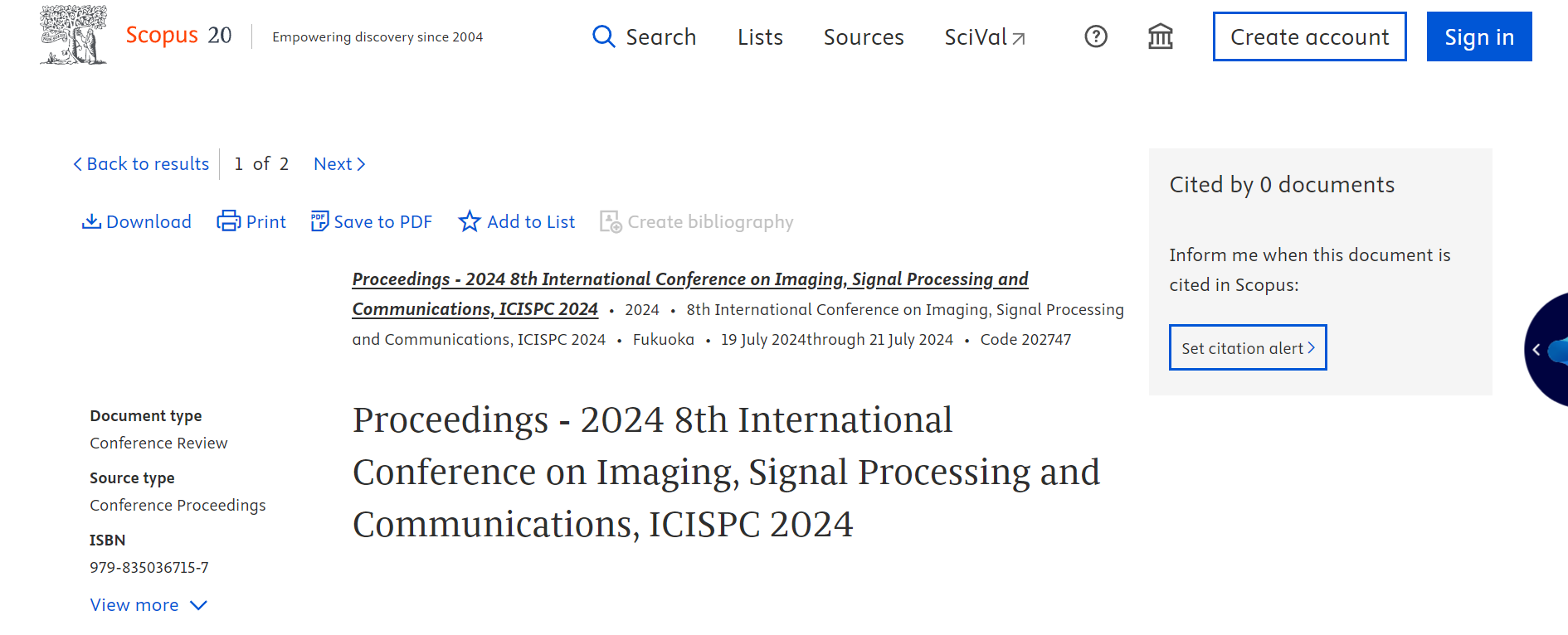Click the Sign in button
The height and width of the screenshot is (635, 1568).
[1479, 36]
